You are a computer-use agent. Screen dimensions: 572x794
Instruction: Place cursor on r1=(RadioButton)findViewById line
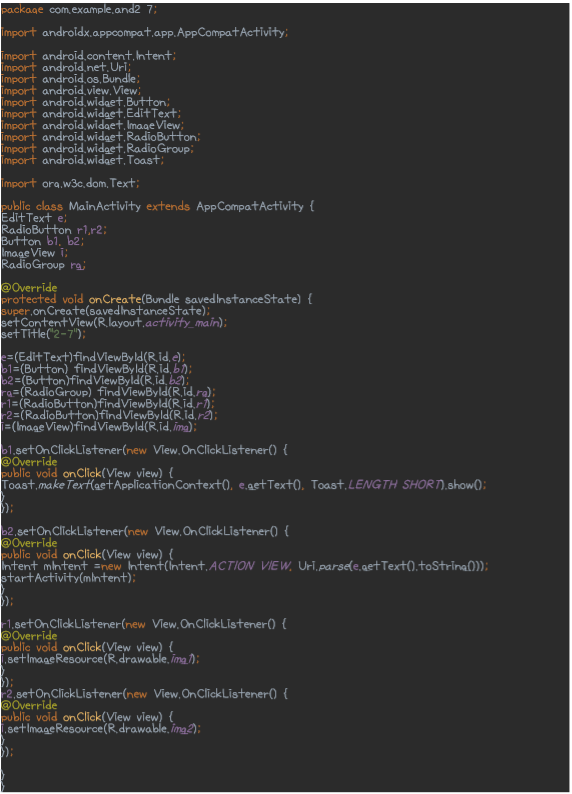pos(108,404)
